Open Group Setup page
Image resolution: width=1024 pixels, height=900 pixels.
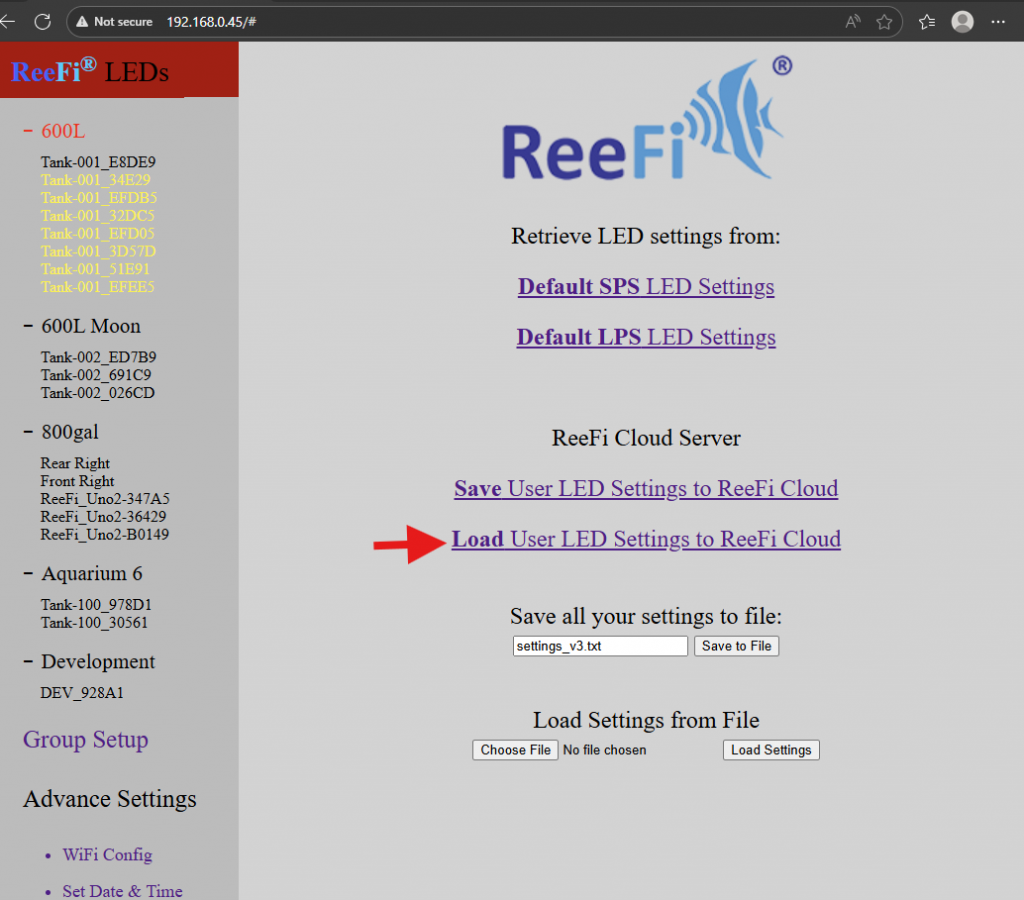(x=85, y=740)
